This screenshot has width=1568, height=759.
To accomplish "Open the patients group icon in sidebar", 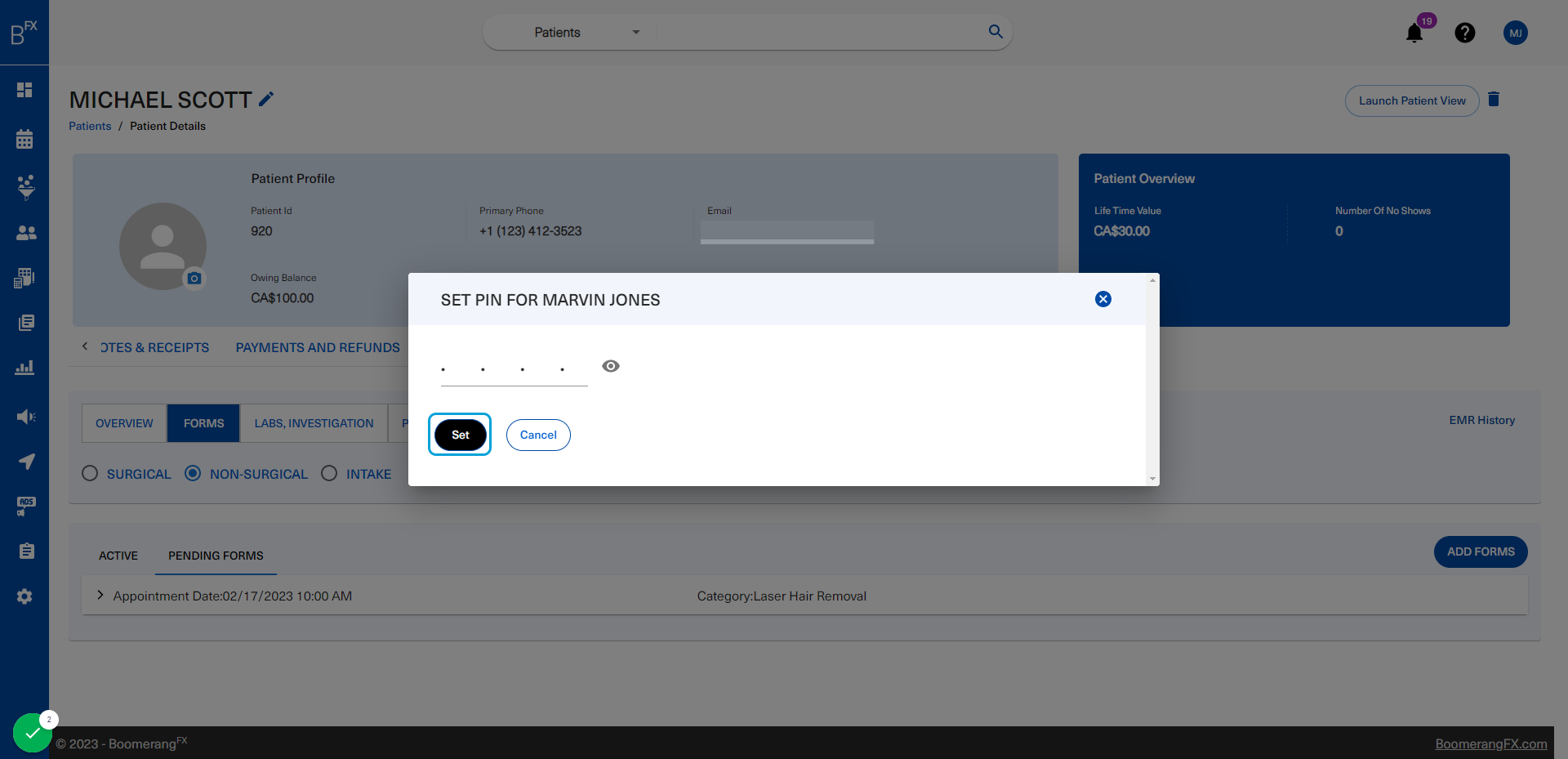I will click(x=26, y=233).
